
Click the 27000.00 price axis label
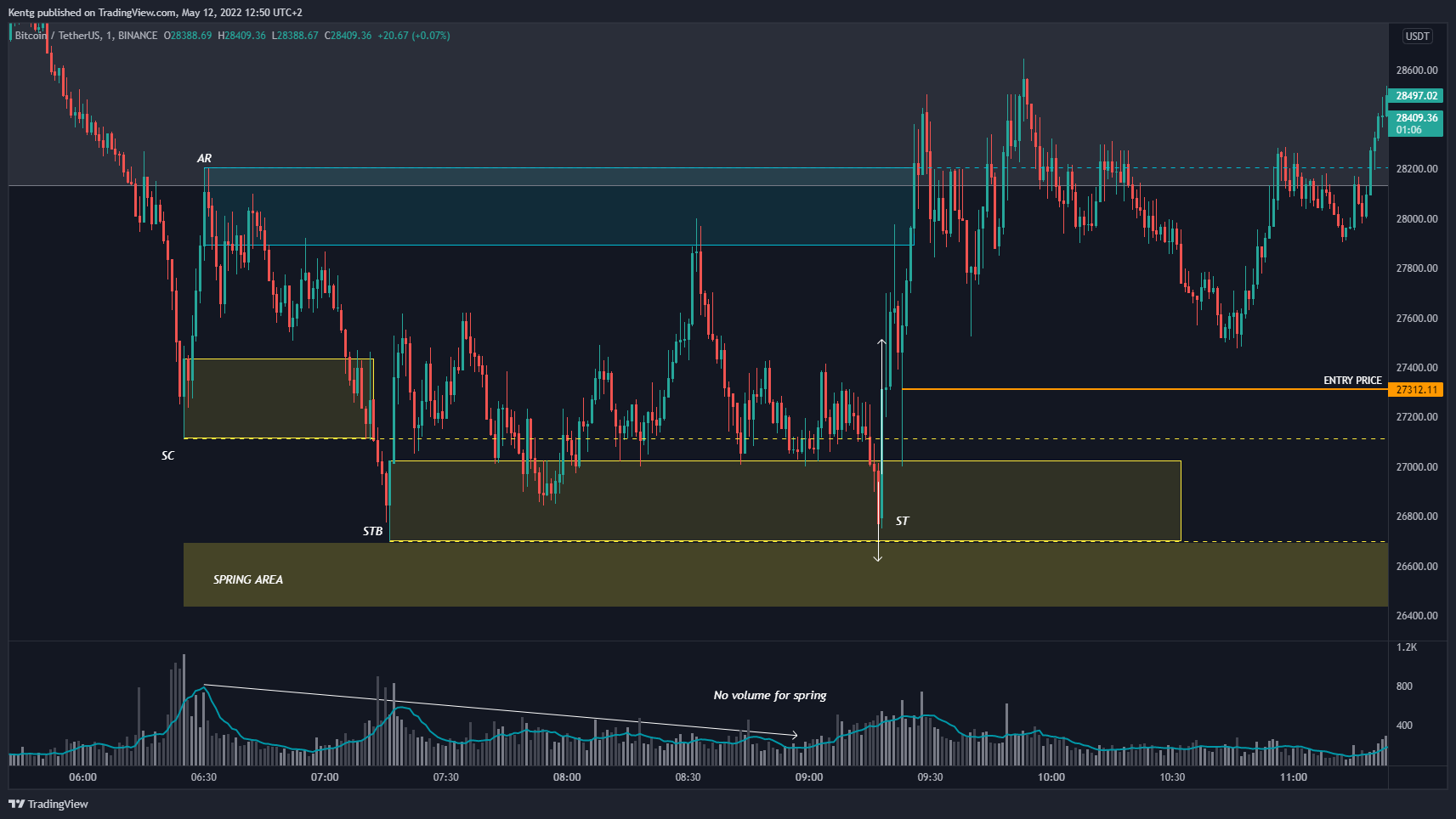point(1417,467)
